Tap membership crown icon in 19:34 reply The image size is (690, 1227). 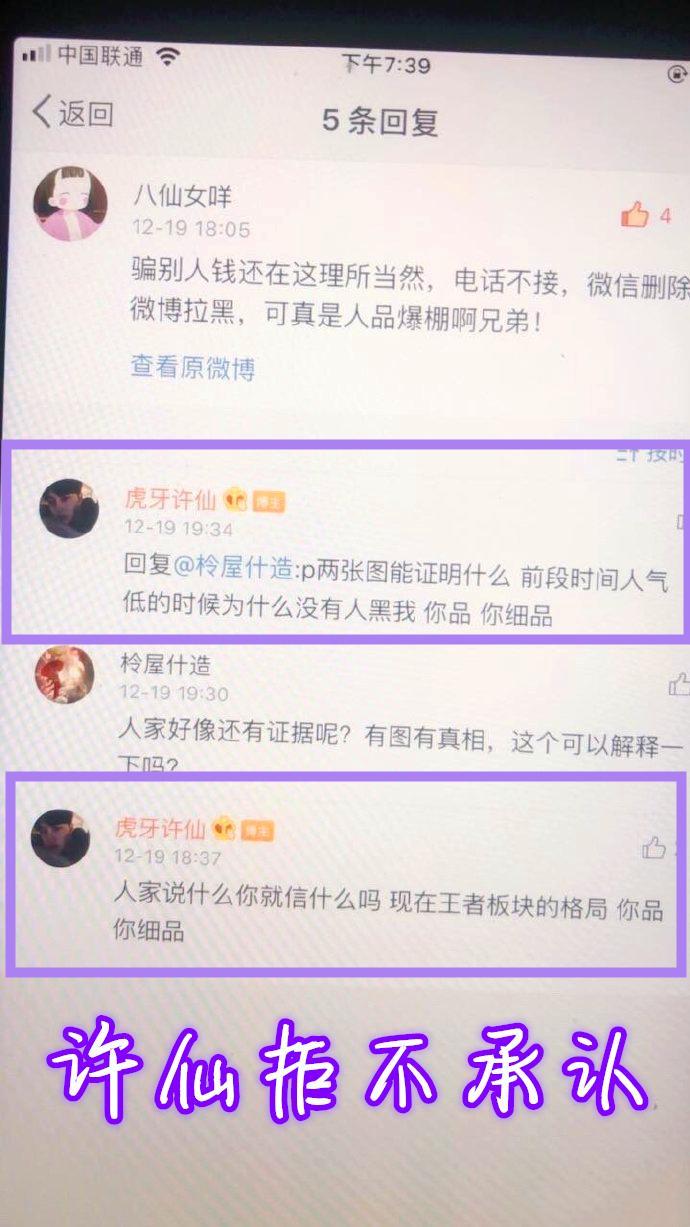[236, 498]
